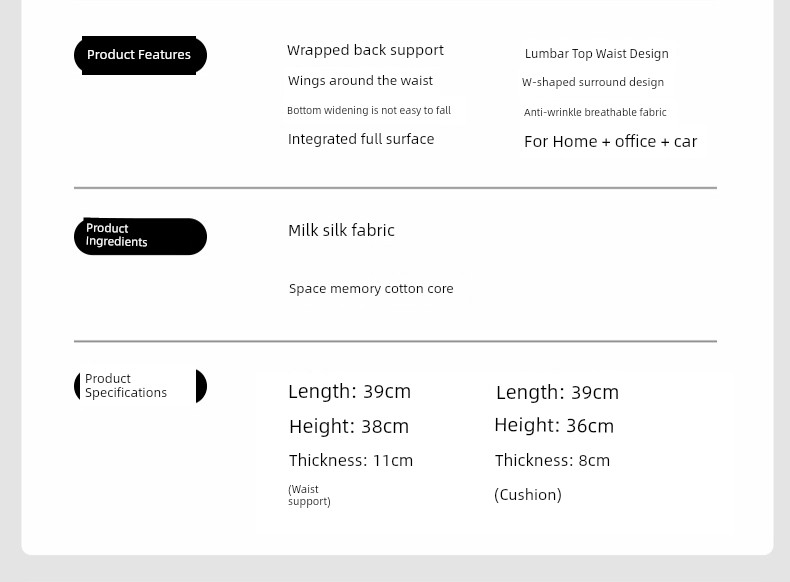Click W-shaped surround design text
This screenshot has height=582, width=790.
click(592, 82)
